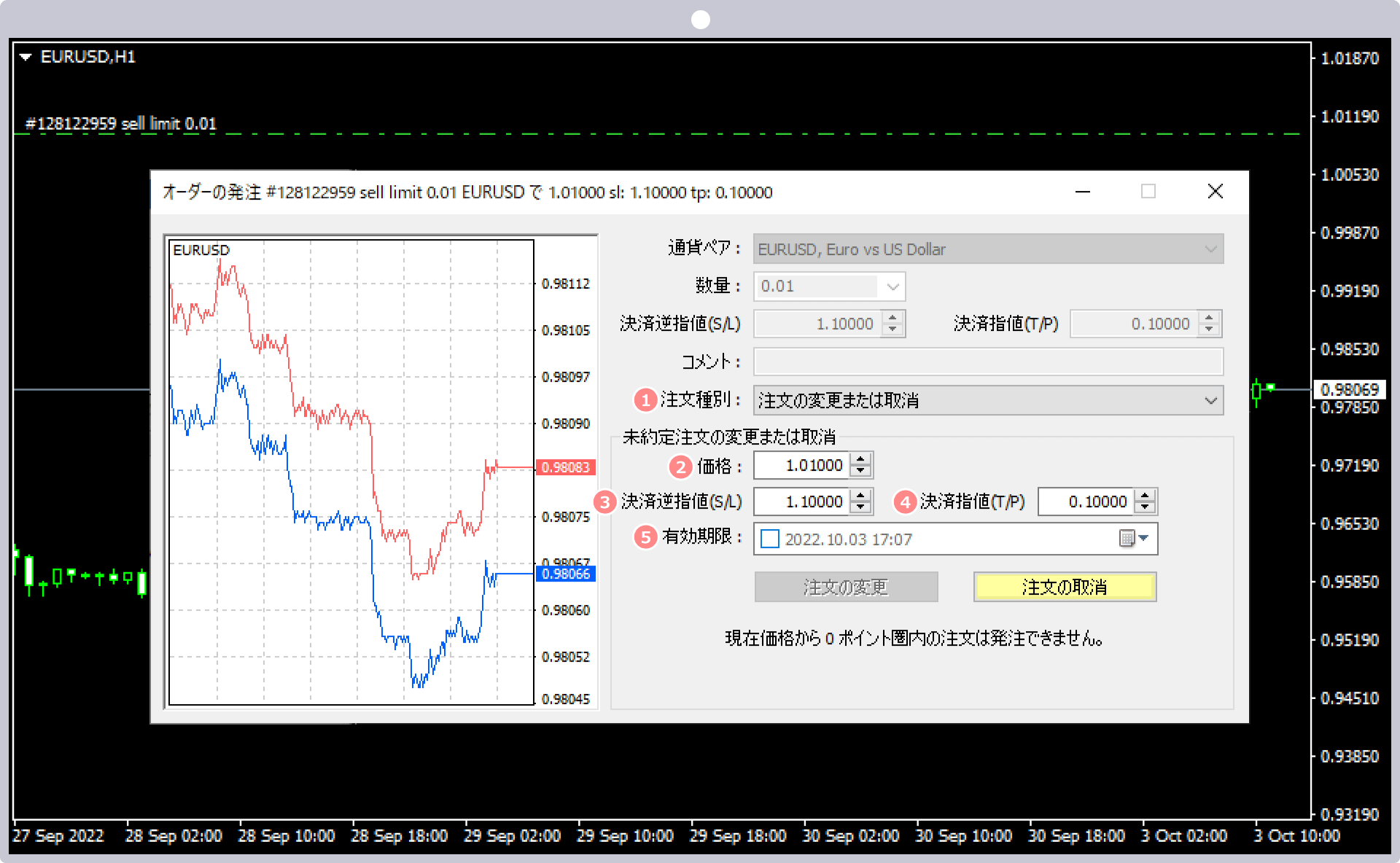The image size is (1400, 863).
Task: Close the order dialog window
Action: [x=1216, y=192]
